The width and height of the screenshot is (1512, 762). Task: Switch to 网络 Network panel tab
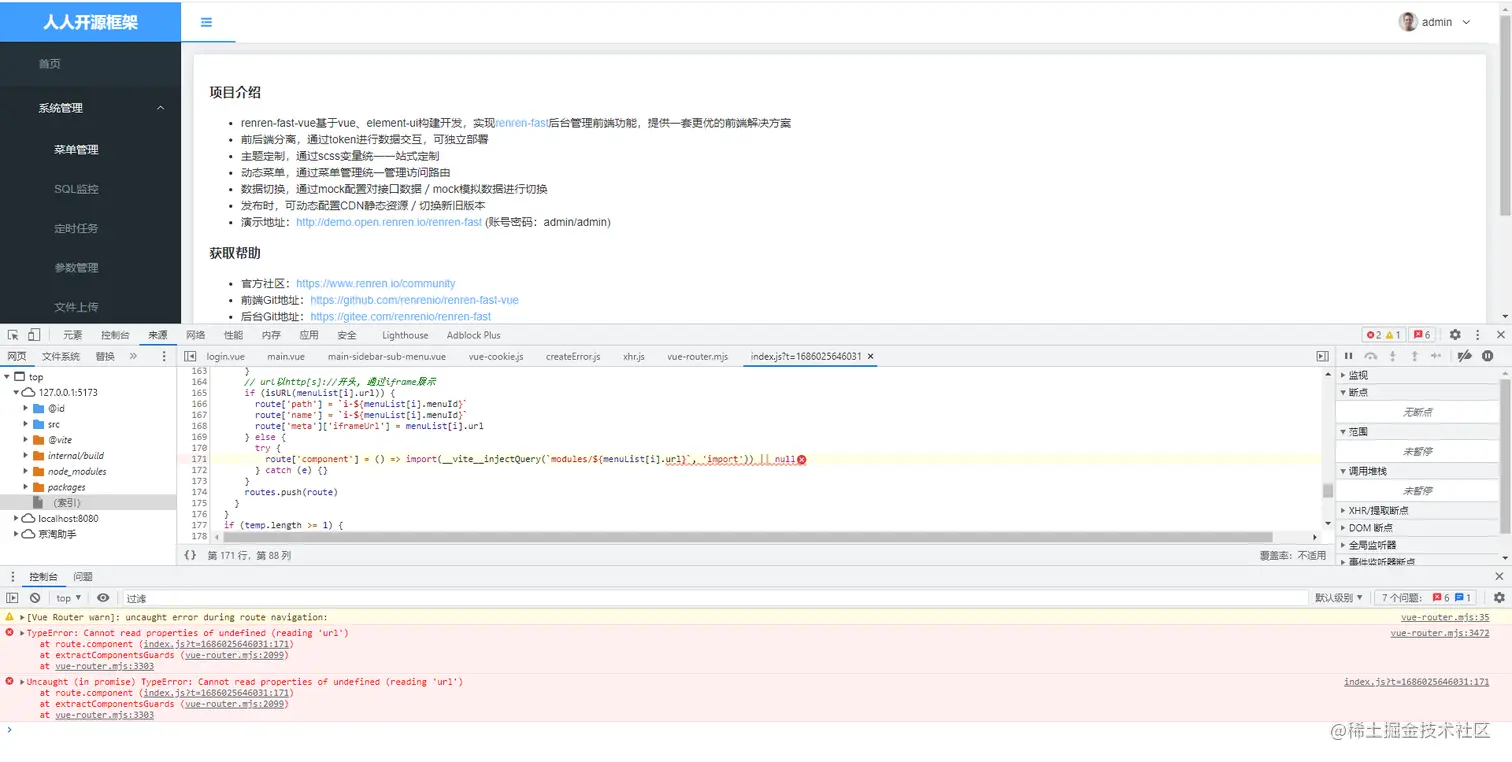tap(195, 335)
